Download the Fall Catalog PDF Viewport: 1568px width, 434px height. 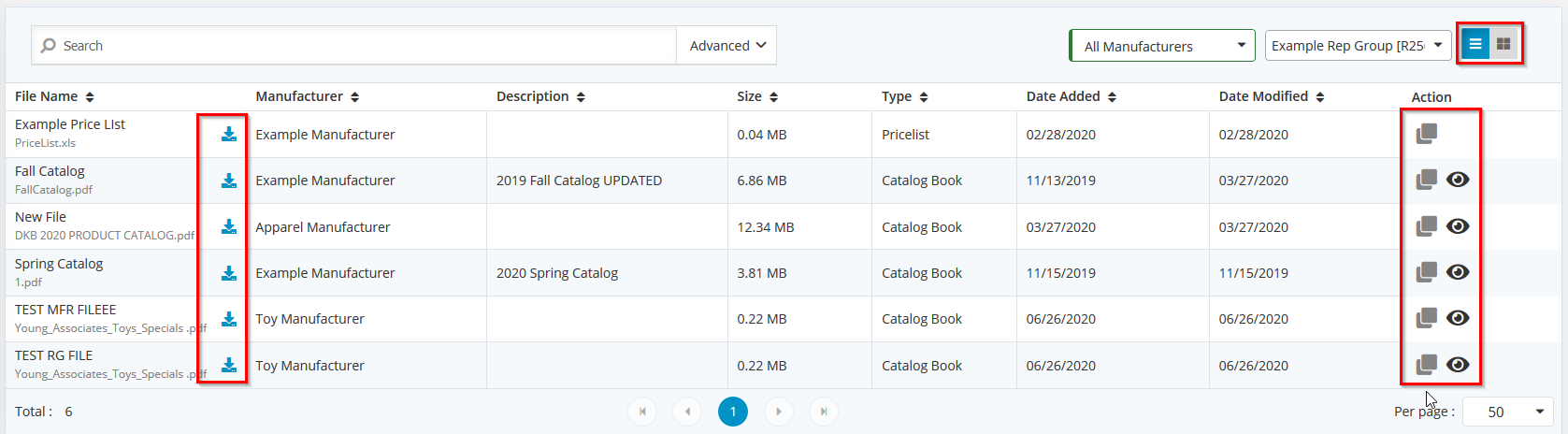229,181
